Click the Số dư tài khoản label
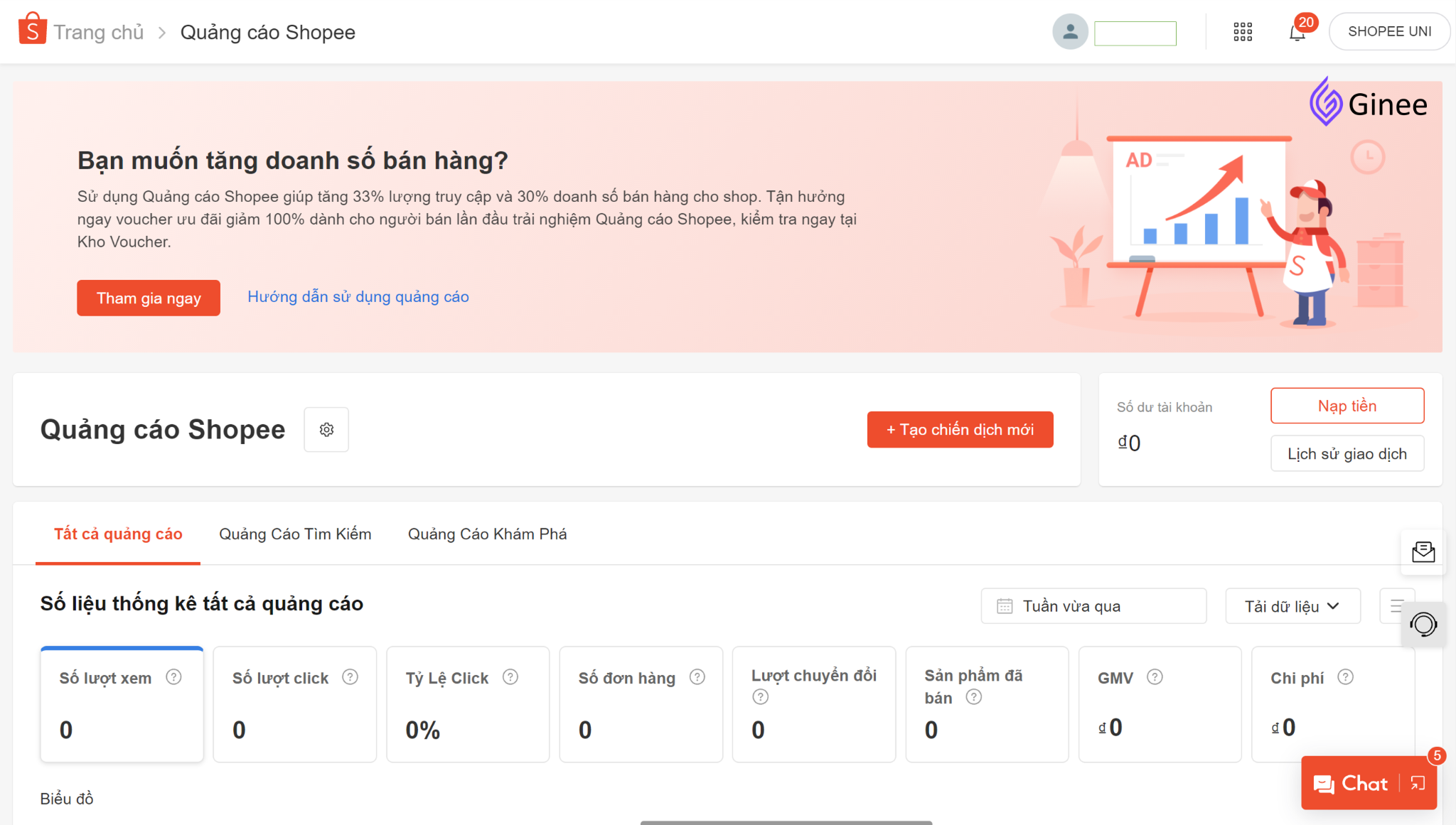The image size is (1456, 825). pos(1164,407)
